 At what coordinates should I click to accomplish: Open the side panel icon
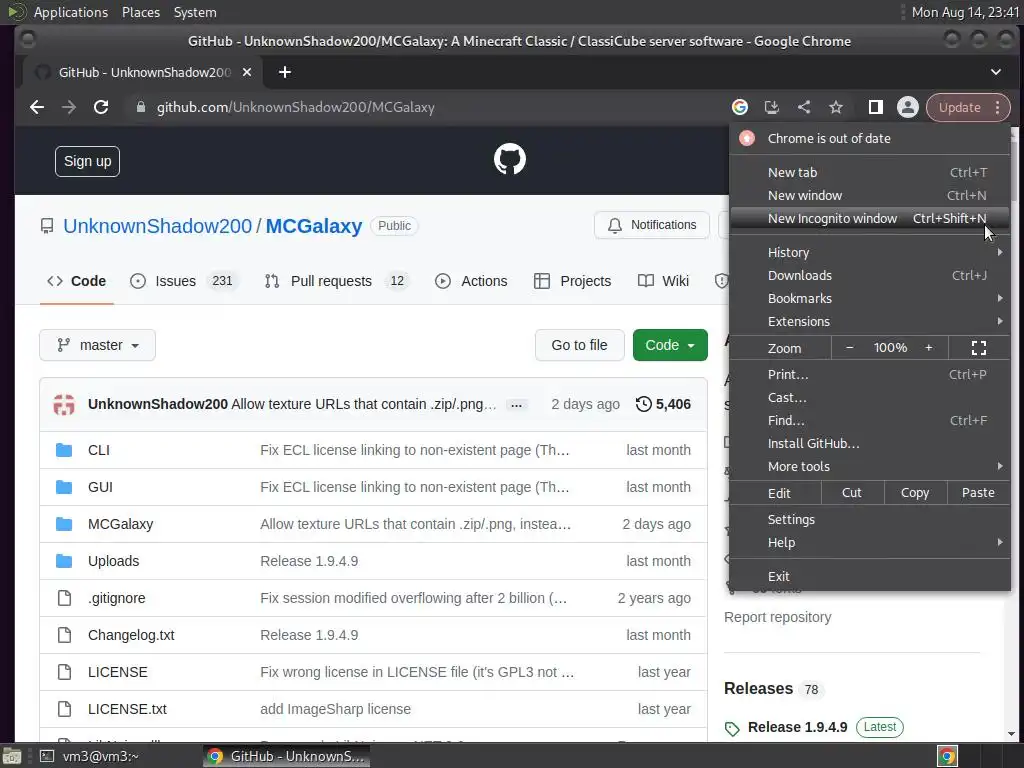tap(875, 107)
